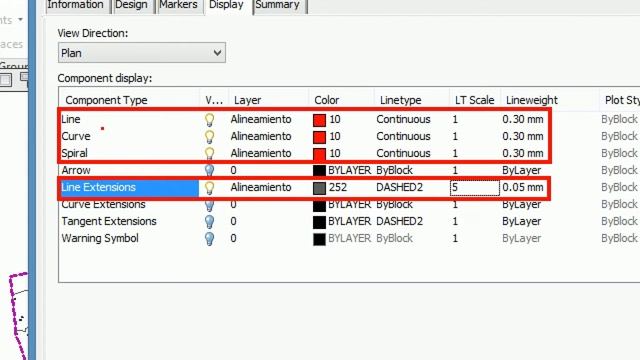Click black swatch in Curve Extensions row
Image resolution: width=640 pixels, height=360 pixels.
[319, 205]
